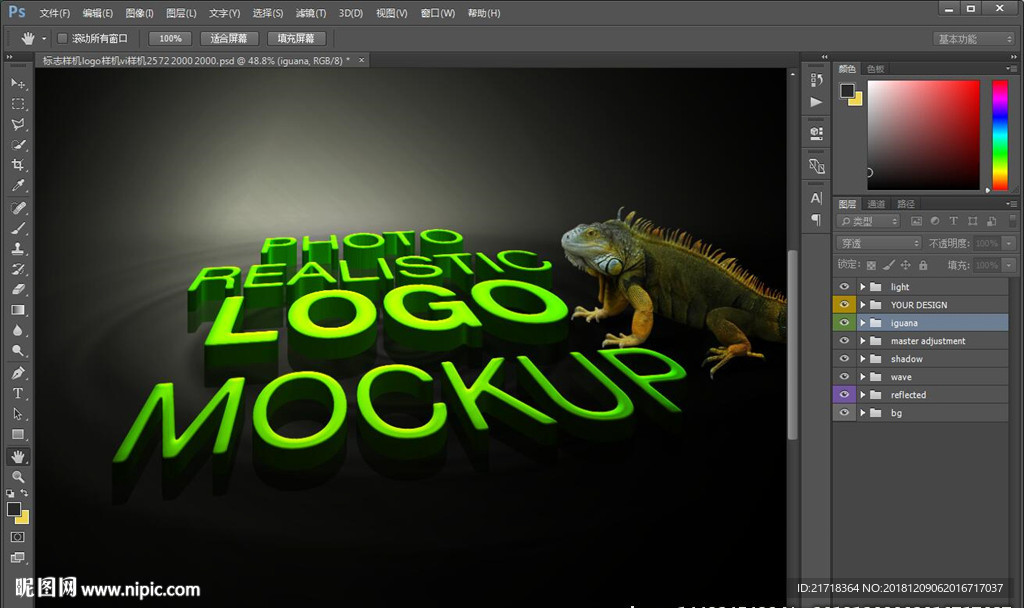This screenshot has width=1024, height=608.
Task: Open the 滤镜(T) menu
Action: tap(311, 13)
